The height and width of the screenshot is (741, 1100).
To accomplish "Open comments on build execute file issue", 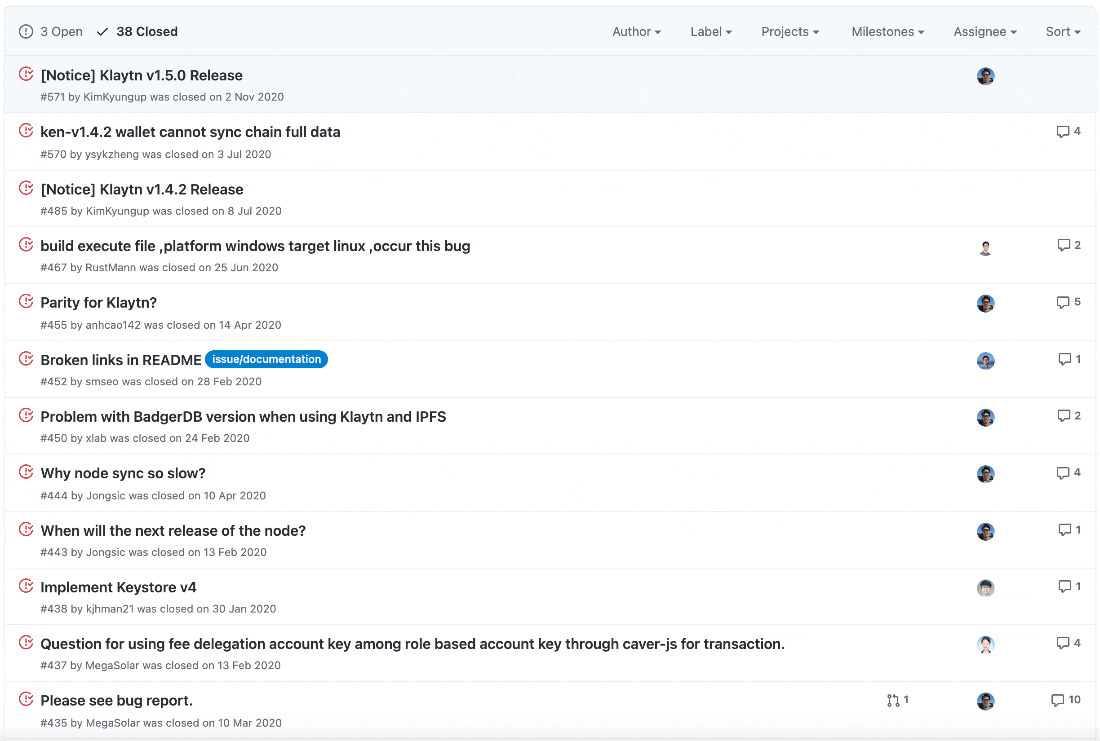I will click(1069, 245).
